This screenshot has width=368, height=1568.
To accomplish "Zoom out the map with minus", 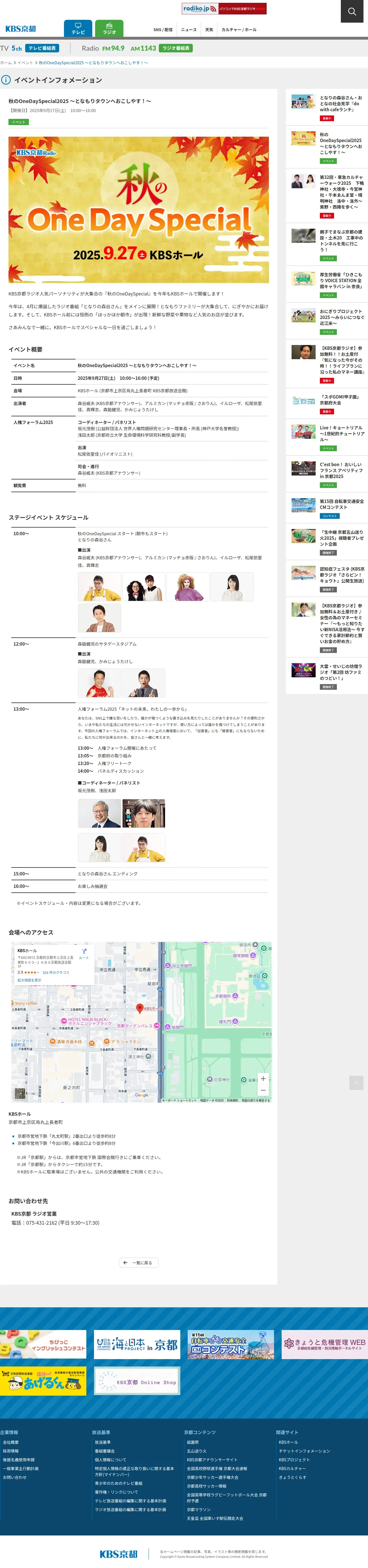I will (x=263, y=1090).
